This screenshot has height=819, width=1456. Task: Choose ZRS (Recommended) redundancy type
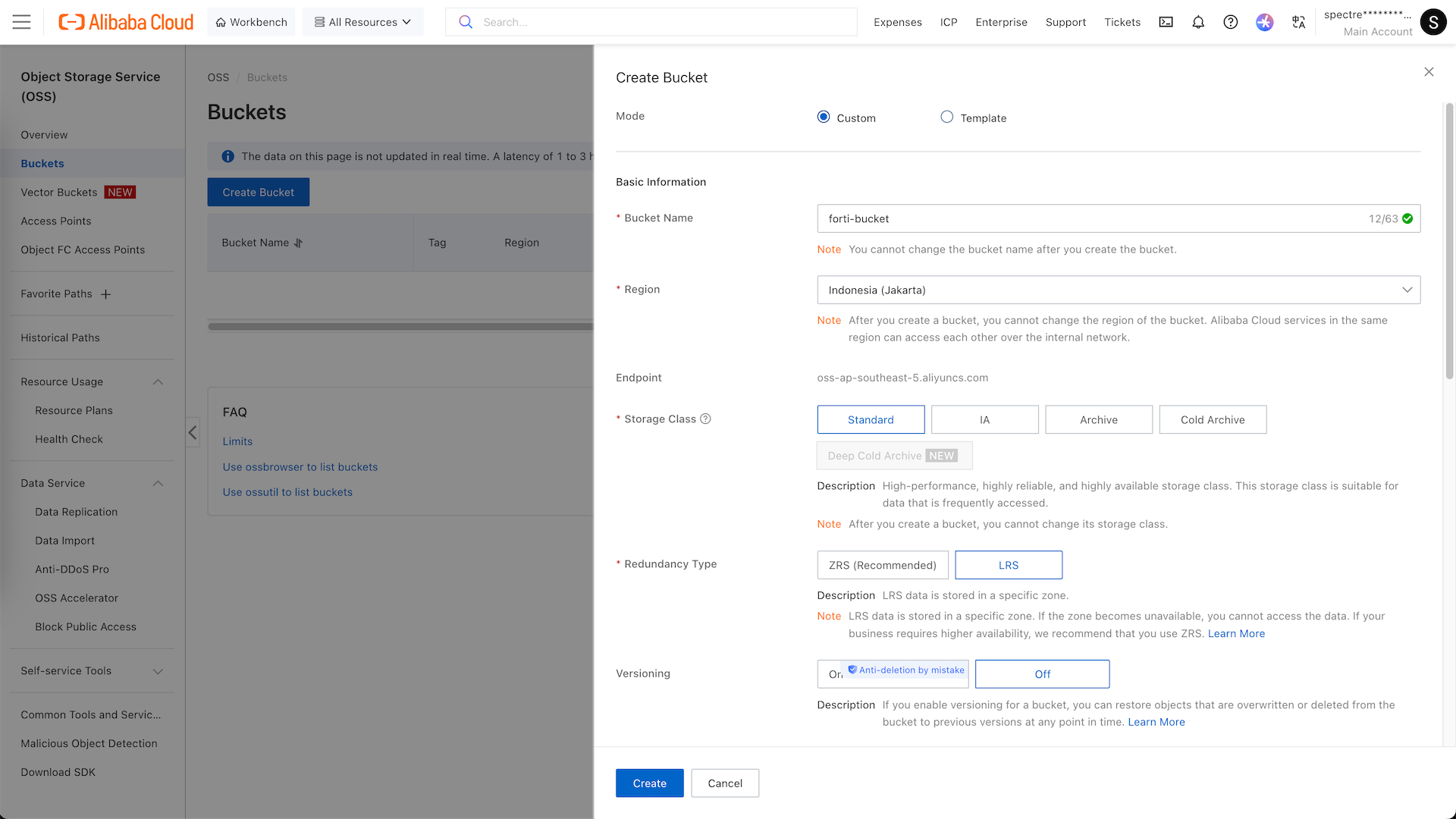[882, 565]
